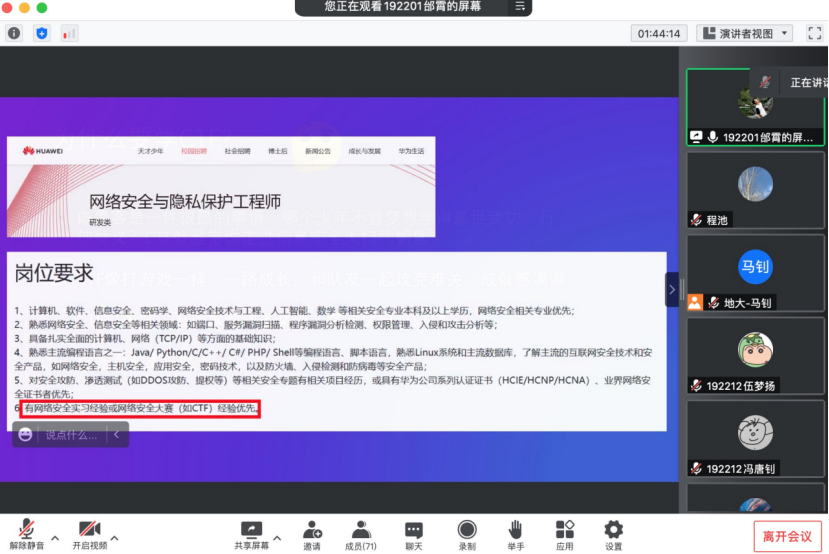Open meeting 设置 settings
Image resolution: width=829 pixels, height=554 pixels.
pos(613,535)
